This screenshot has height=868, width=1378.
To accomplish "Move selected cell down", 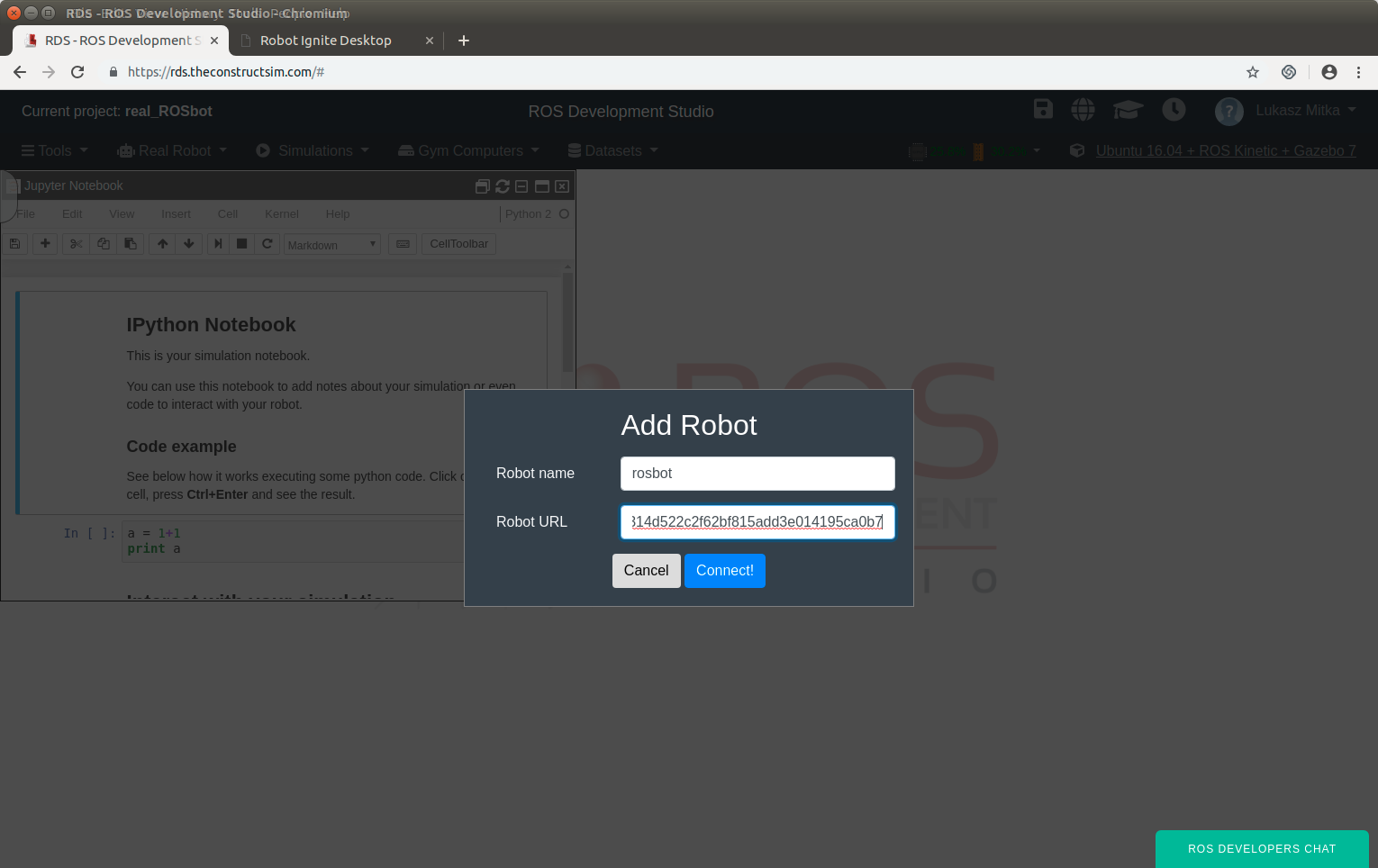I will 188,244.
